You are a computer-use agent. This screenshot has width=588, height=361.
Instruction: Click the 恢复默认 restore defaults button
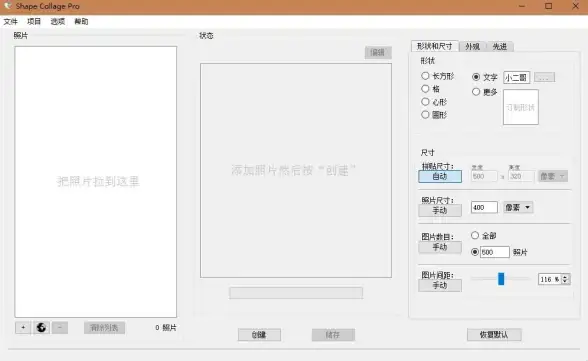(x=494, y=335)
